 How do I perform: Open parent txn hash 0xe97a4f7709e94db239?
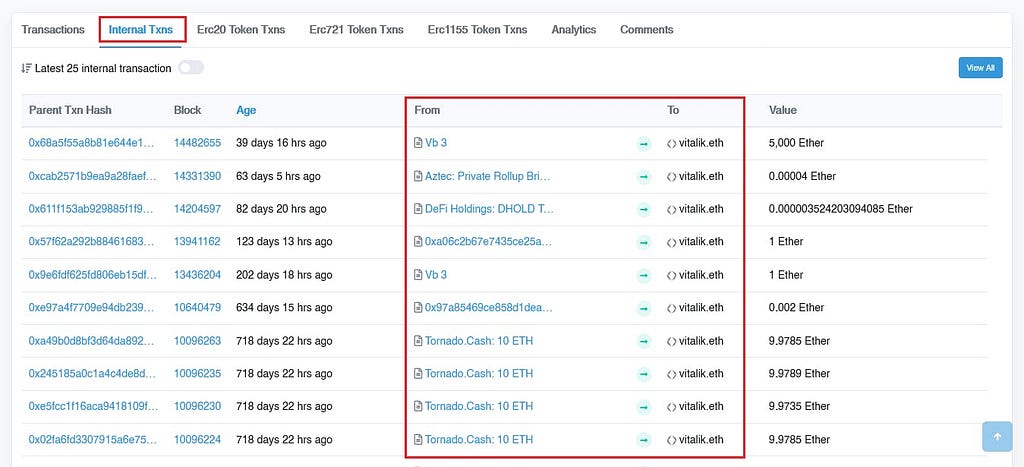pyautogui.click(x=91, y=308)
